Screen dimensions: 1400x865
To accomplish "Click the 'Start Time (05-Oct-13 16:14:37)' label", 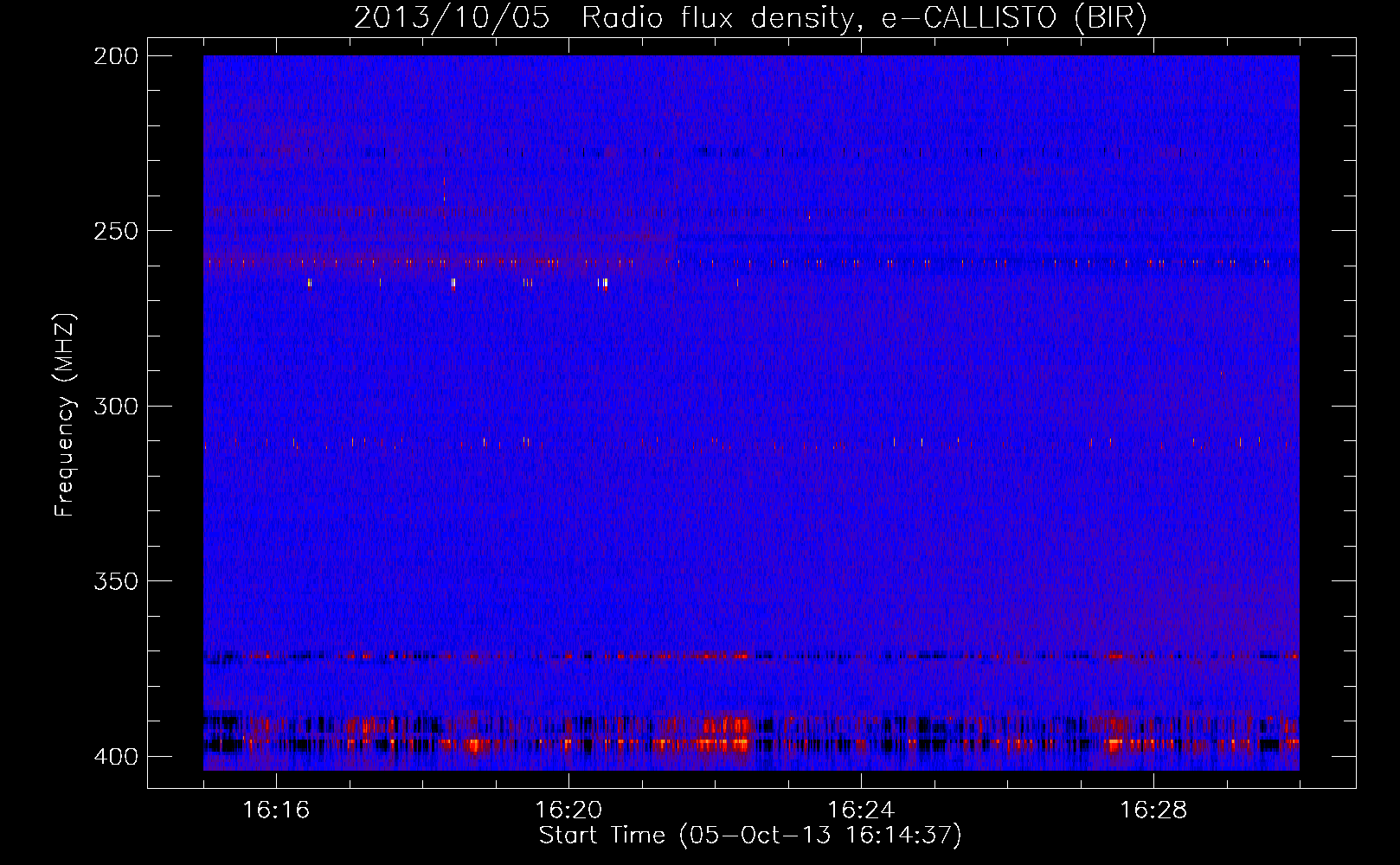I will (750, 836).
